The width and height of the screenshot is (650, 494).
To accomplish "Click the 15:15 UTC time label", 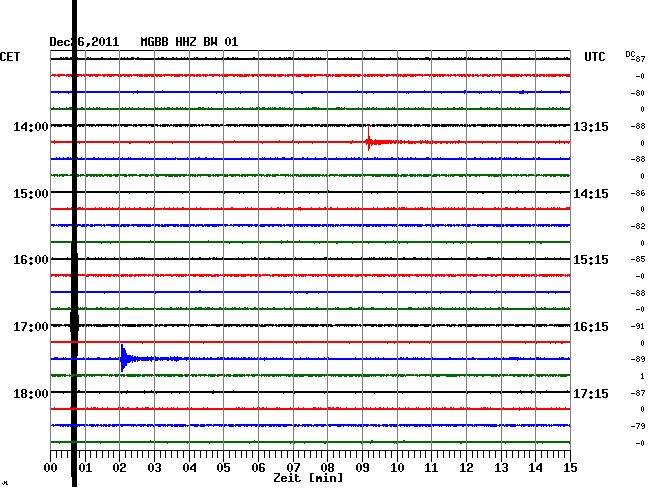I will coord(591,260).
